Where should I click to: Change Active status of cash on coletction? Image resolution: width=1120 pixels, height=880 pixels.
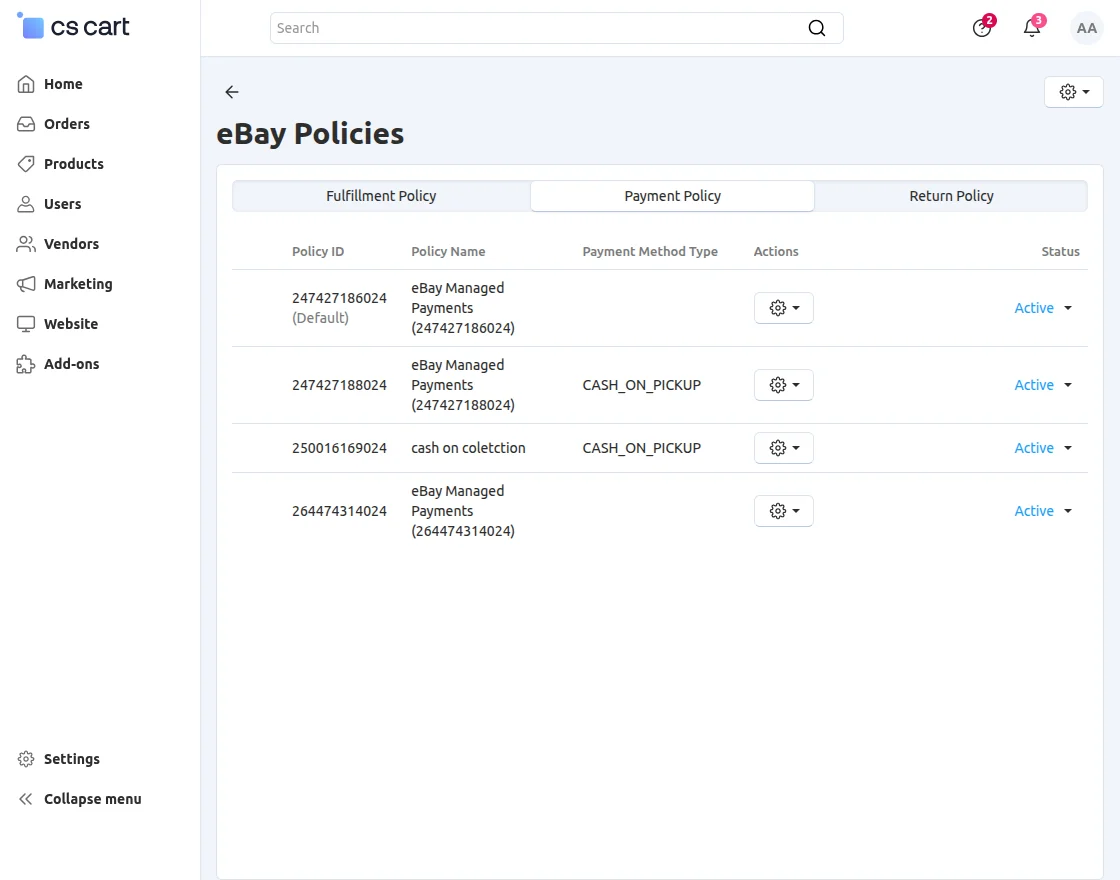[1043, 448]
